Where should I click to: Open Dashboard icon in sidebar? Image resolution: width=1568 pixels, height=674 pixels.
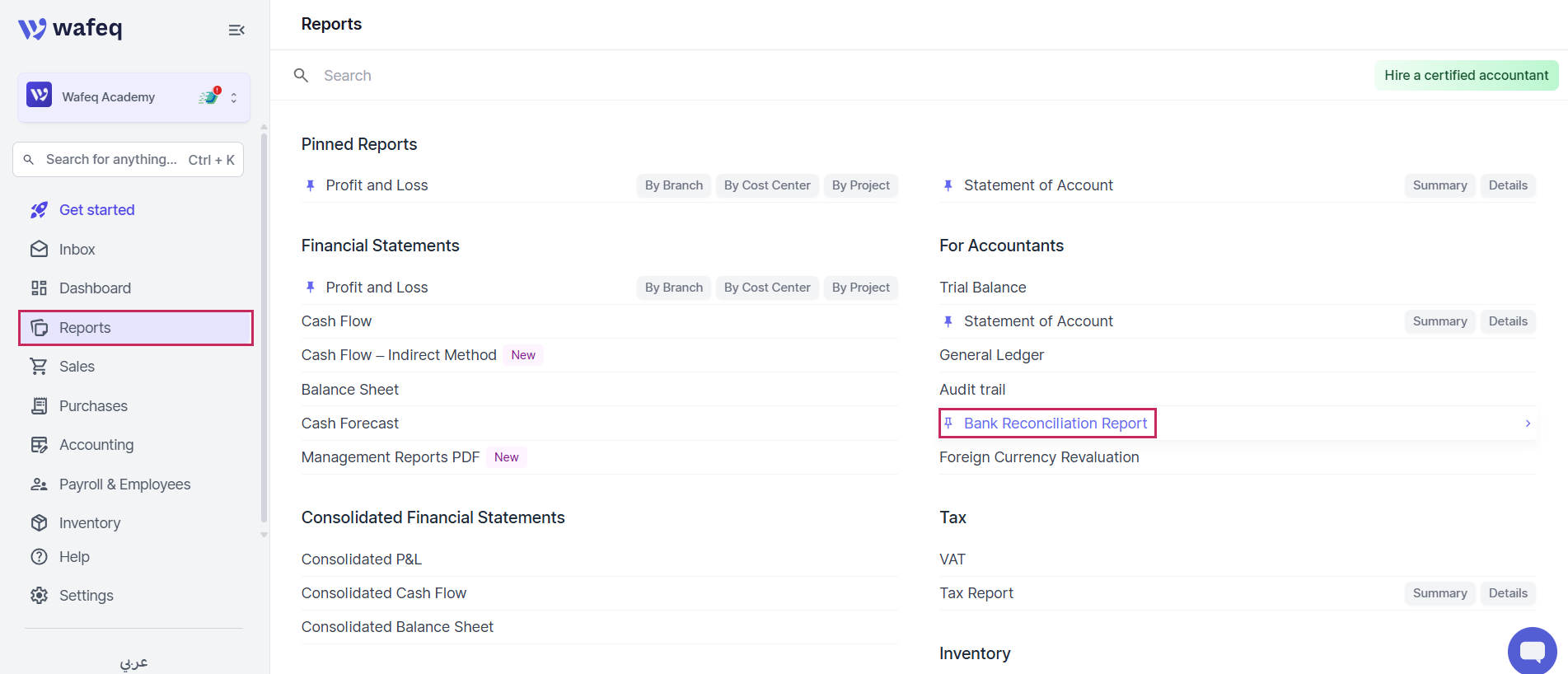click(x=39, y=288)
